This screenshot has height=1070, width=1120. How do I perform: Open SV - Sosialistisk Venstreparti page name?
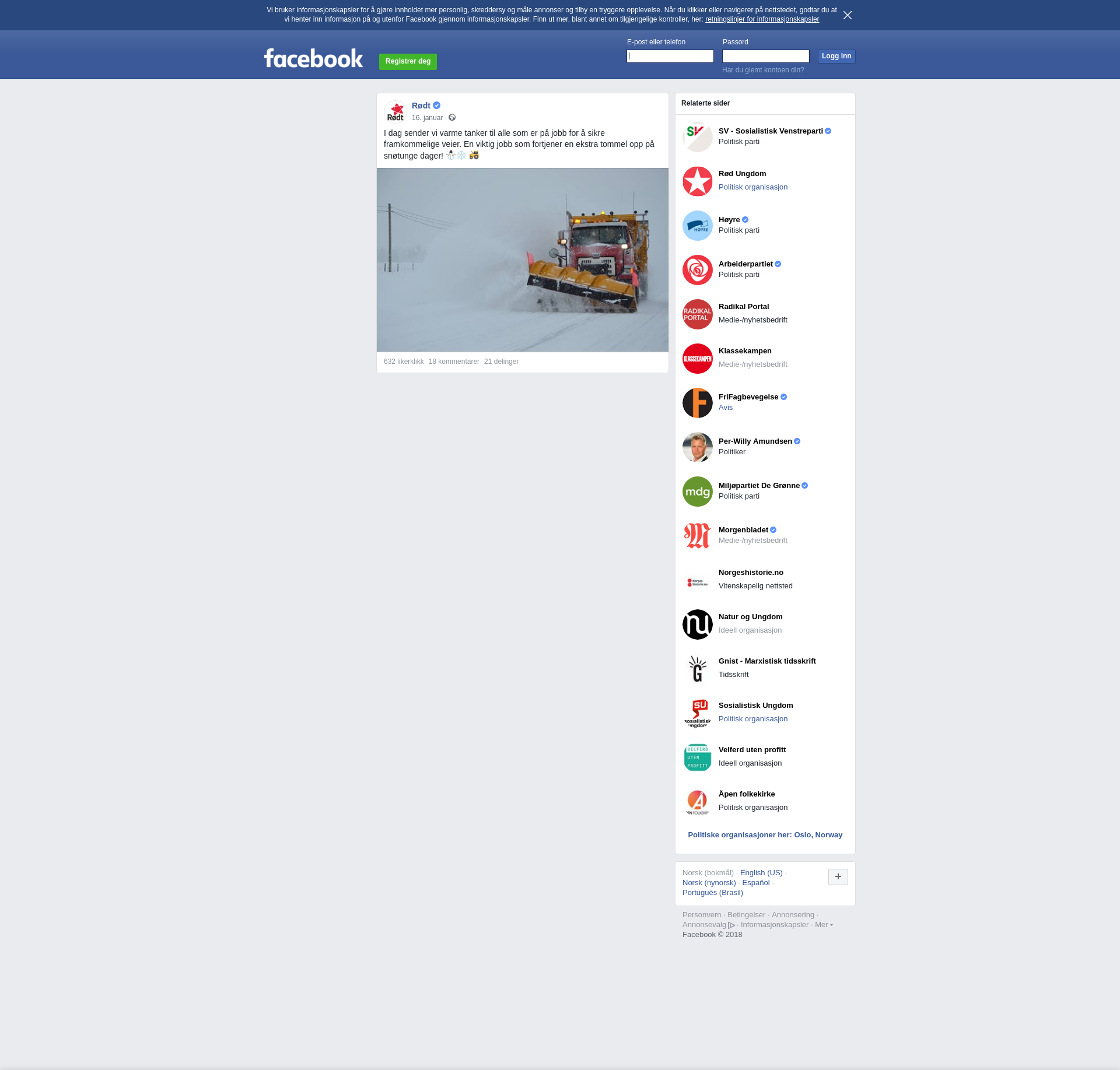[x=771, y=131]
